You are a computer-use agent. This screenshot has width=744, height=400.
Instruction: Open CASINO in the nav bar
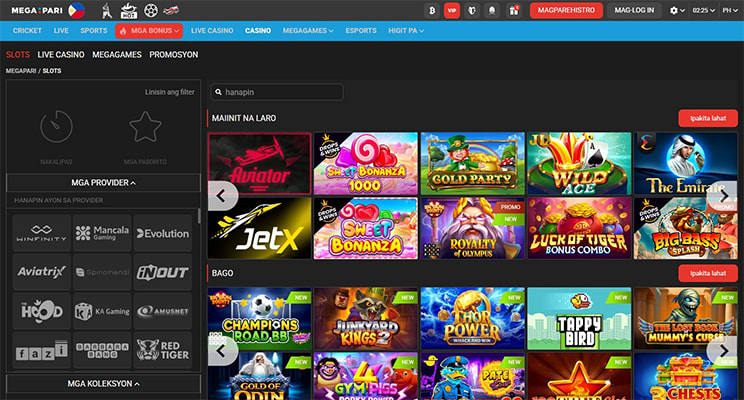click(258, 31)
